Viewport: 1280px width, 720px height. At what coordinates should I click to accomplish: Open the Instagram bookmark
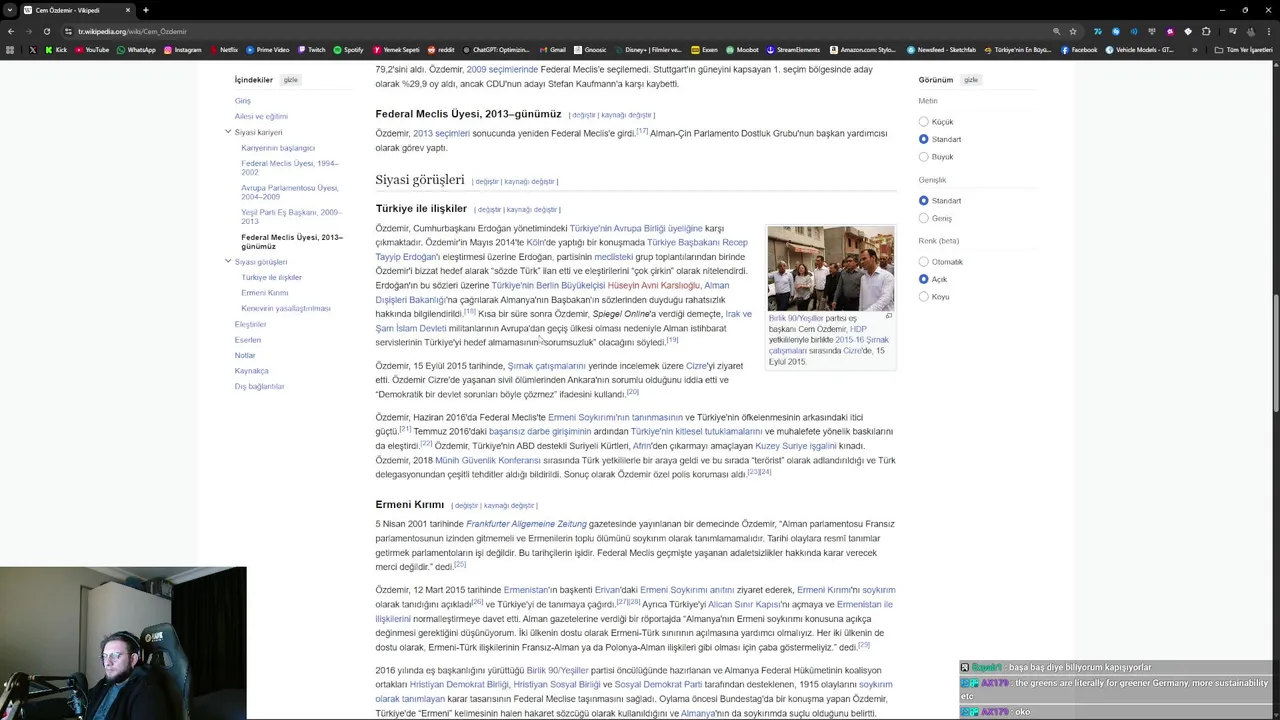[x=183, y=49]
